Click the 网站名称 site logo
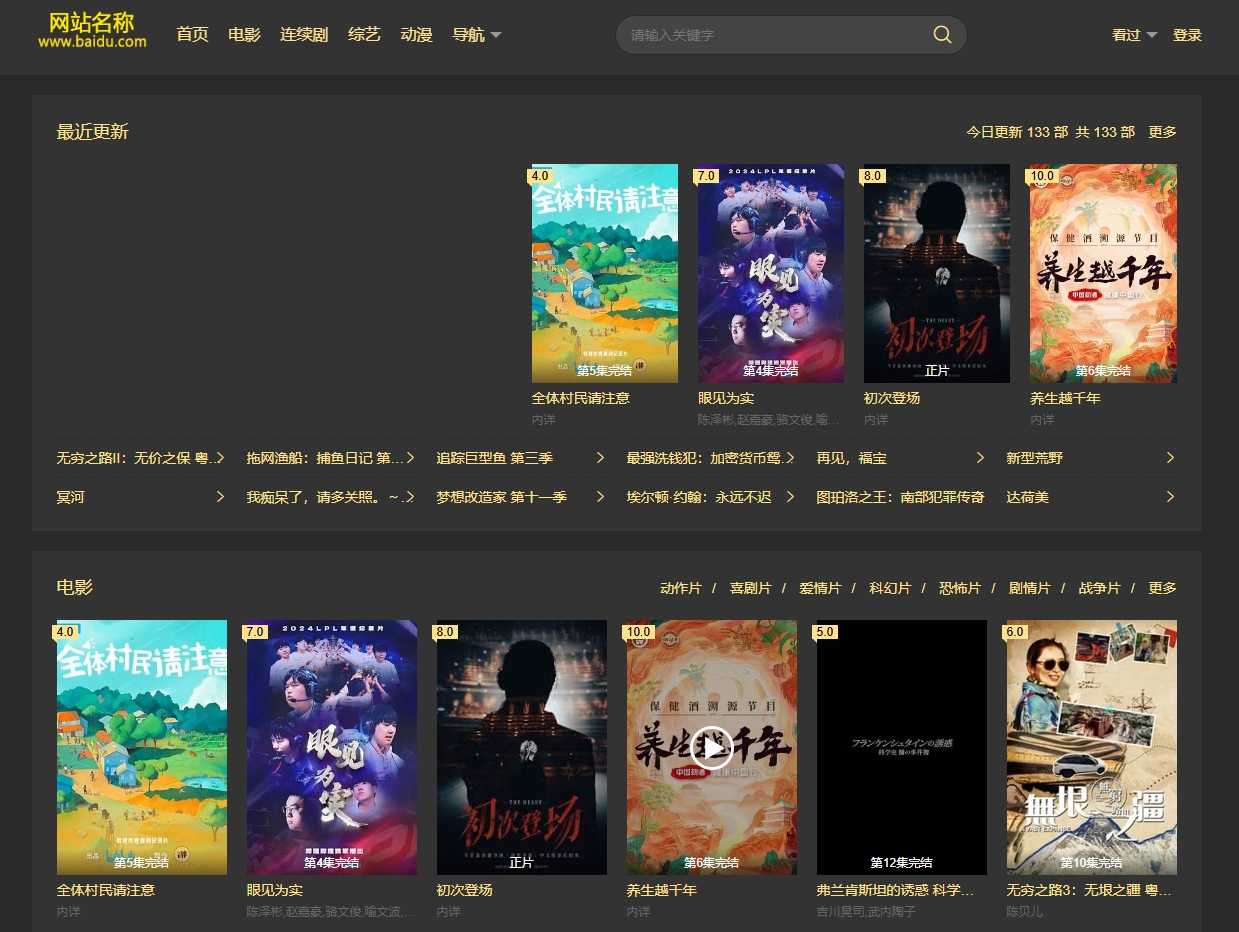This screenshot has width=1239, height=932. pos(92,31)
